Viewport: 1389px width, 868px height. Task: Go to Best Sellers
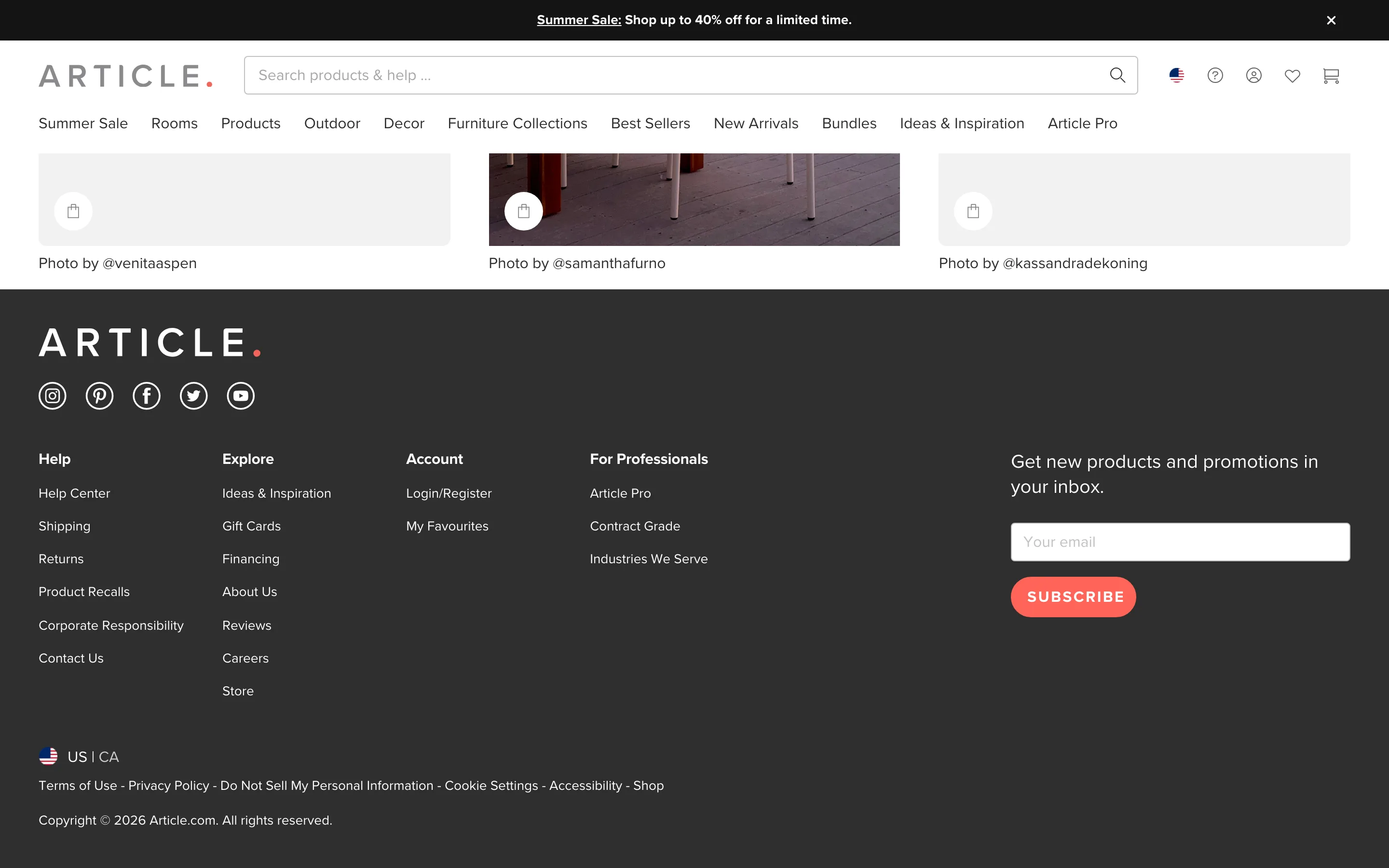point(650,123)
